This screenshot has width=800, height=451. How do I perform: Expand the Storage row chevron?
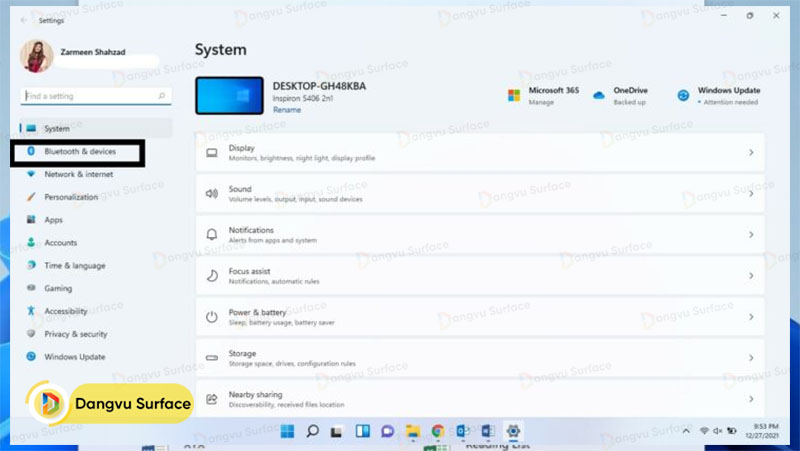(x=751, y=358)
